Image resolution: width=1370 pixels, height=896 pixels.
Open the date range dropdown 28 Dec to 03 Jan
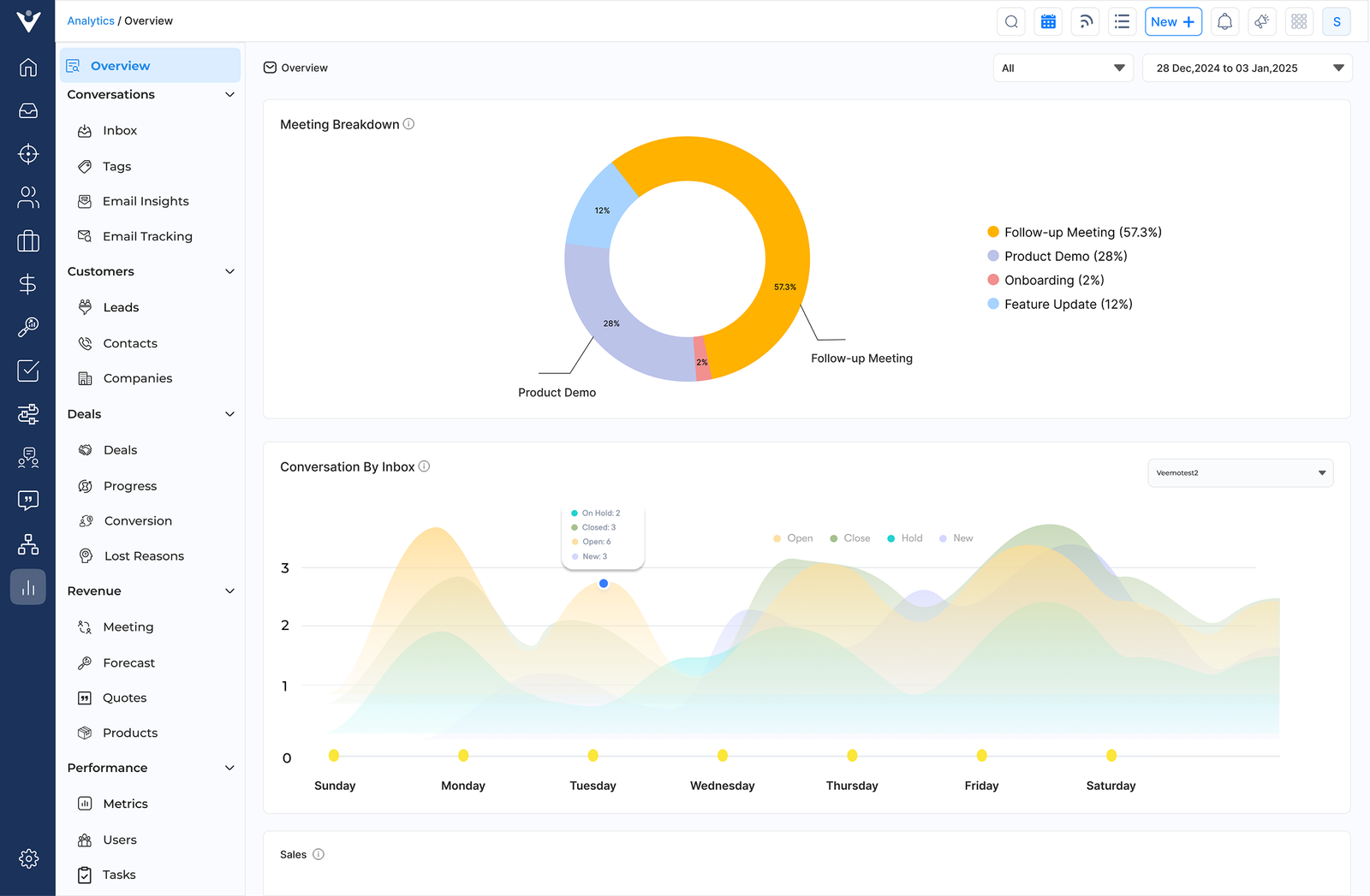pos(1247,68)
